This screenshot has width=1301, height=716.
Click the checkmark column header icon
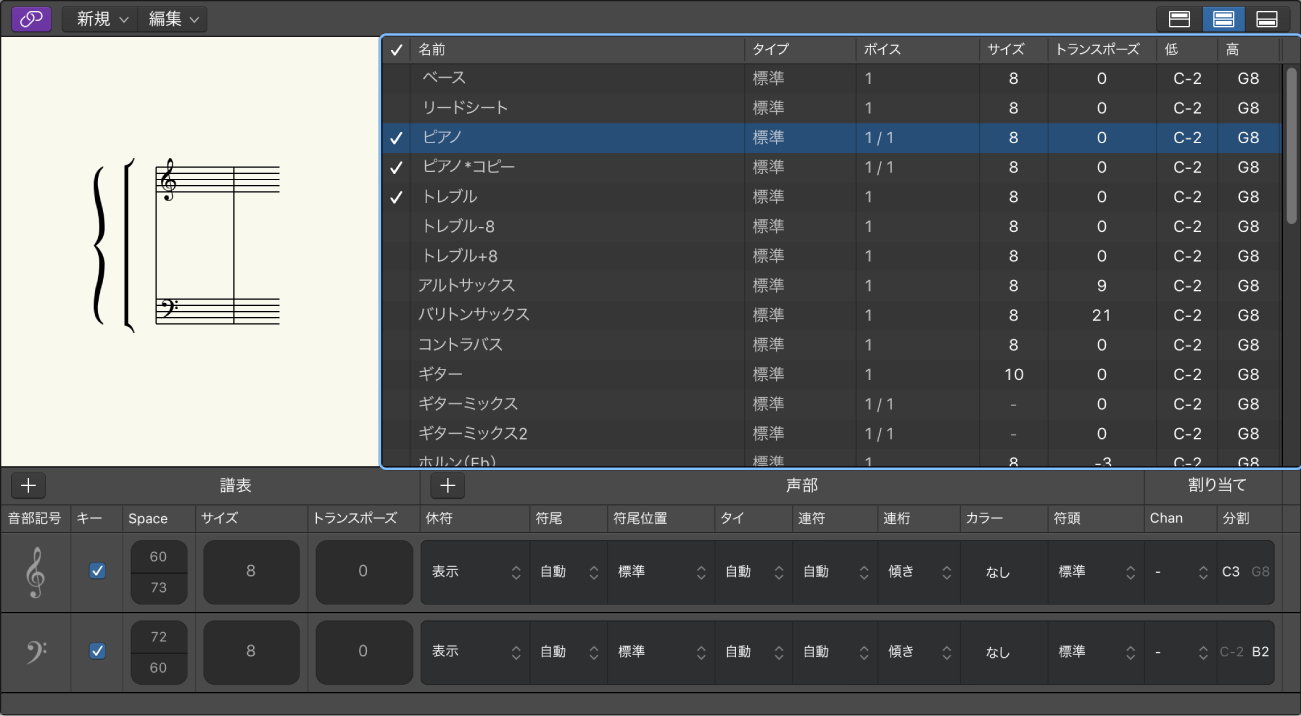coord(396,48)
